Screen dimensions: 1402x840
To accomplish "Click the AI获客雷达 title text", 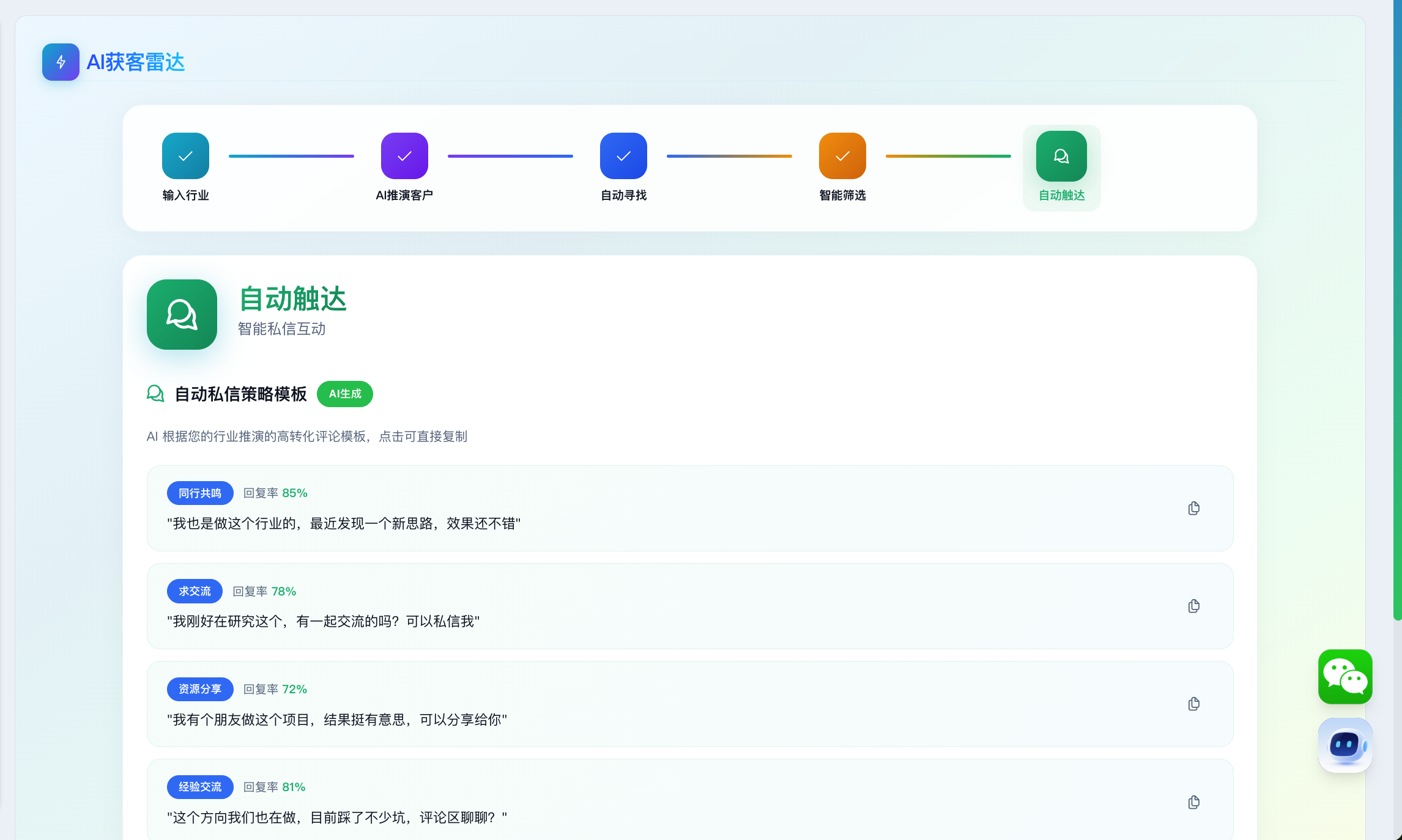I will [136, 62].
